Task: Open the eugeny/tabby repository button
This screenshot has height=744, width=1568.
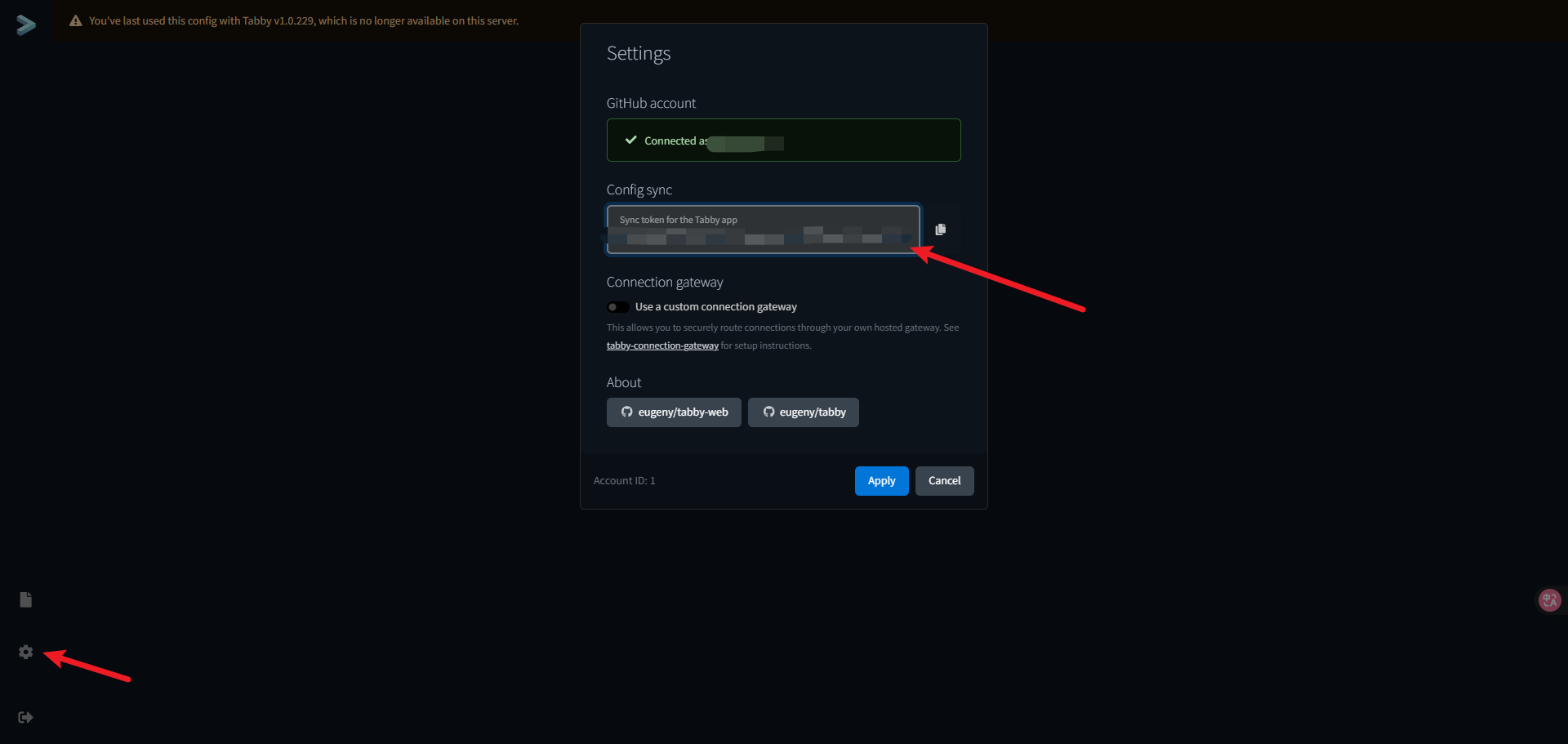Action: coord(803,412)
